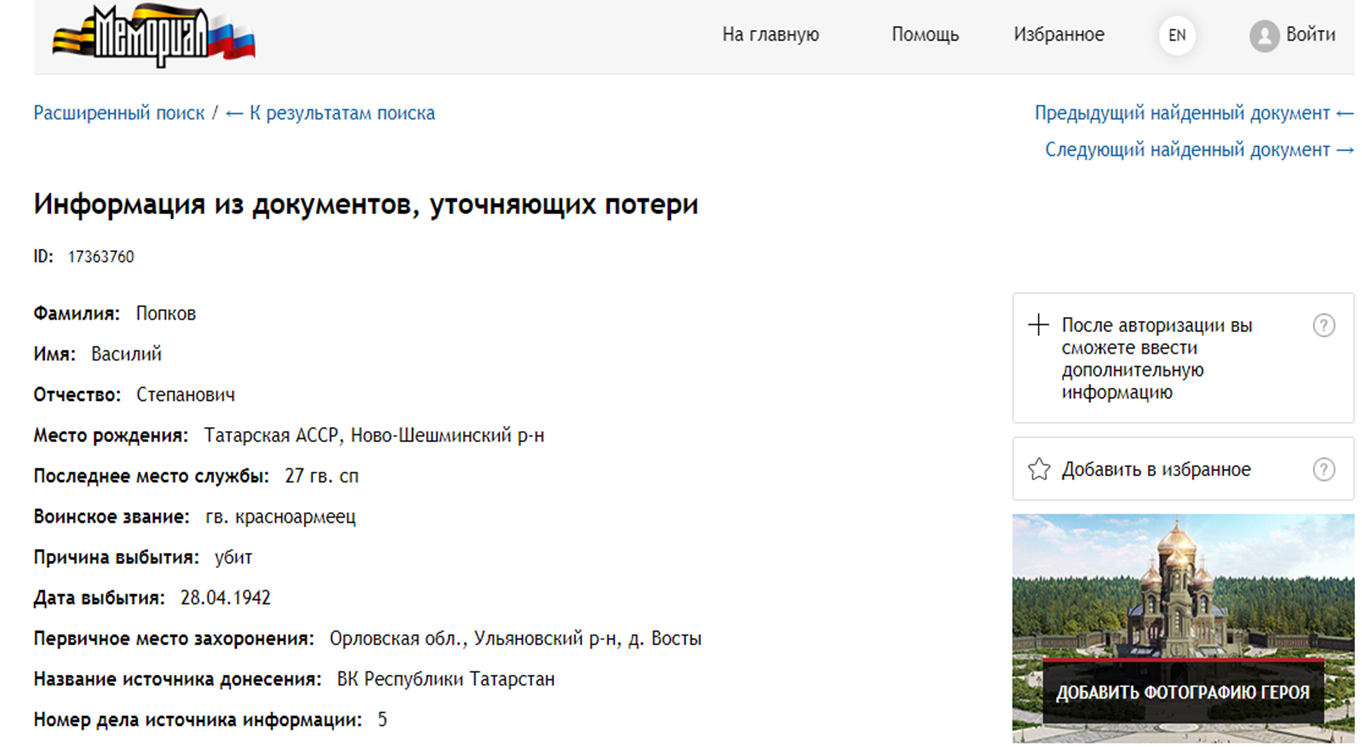Go to Следующий найденный документ

(1199, 150)
